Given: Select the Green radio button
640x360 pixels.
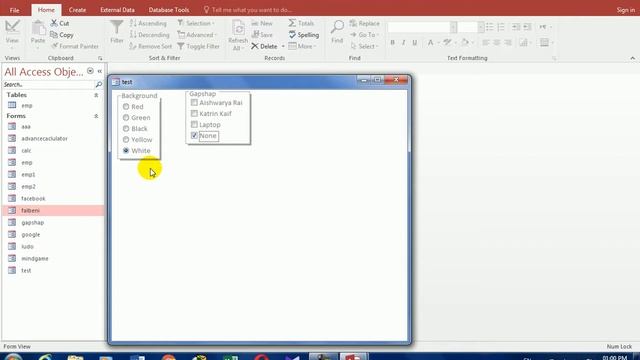Looking at the screenshot, I should point(126,118).
